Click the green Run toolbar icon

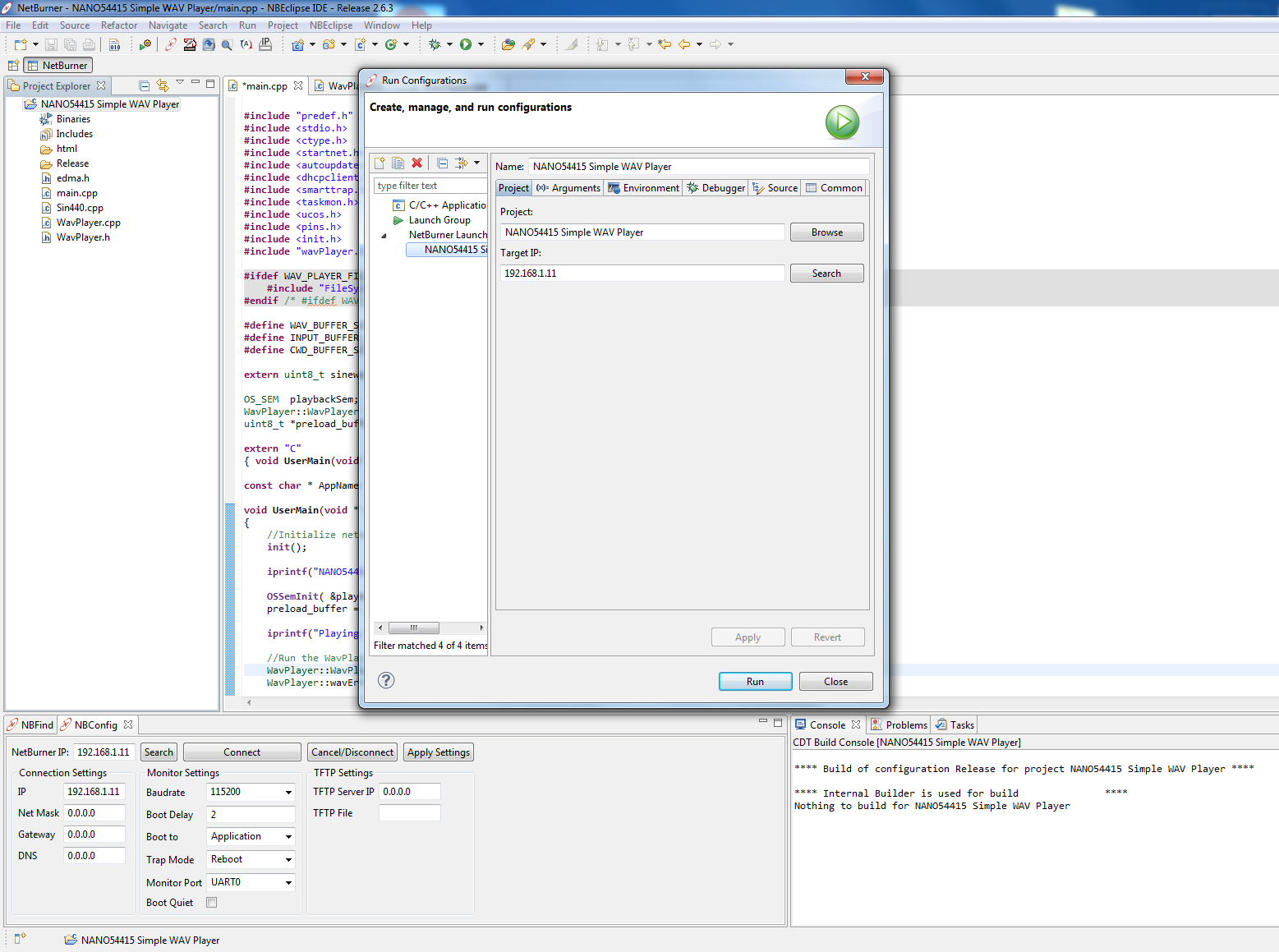point(466,44)
